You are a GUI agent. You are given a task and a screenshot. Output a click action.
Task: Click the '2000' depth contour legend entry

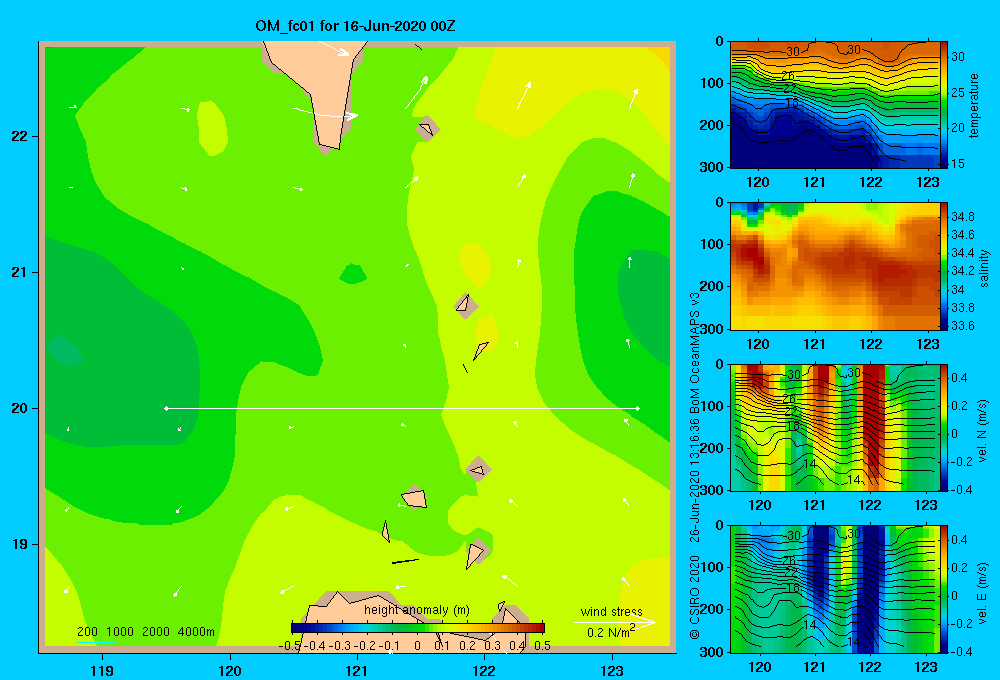[156, 632]
